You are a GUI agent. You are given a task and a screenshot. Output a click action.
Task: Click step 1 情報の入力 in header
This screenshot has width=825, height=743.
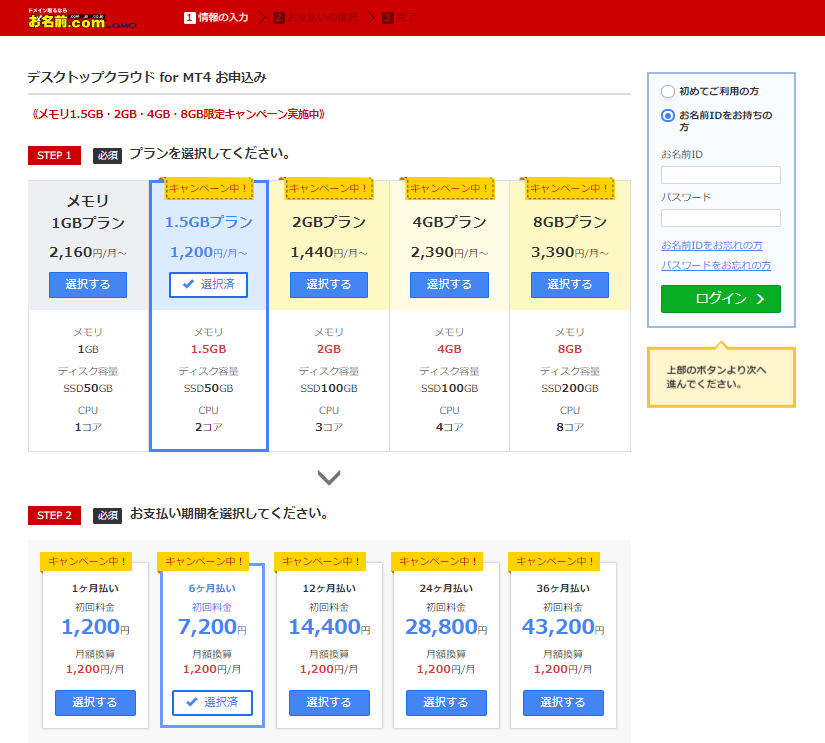click(x=216, y=18)
